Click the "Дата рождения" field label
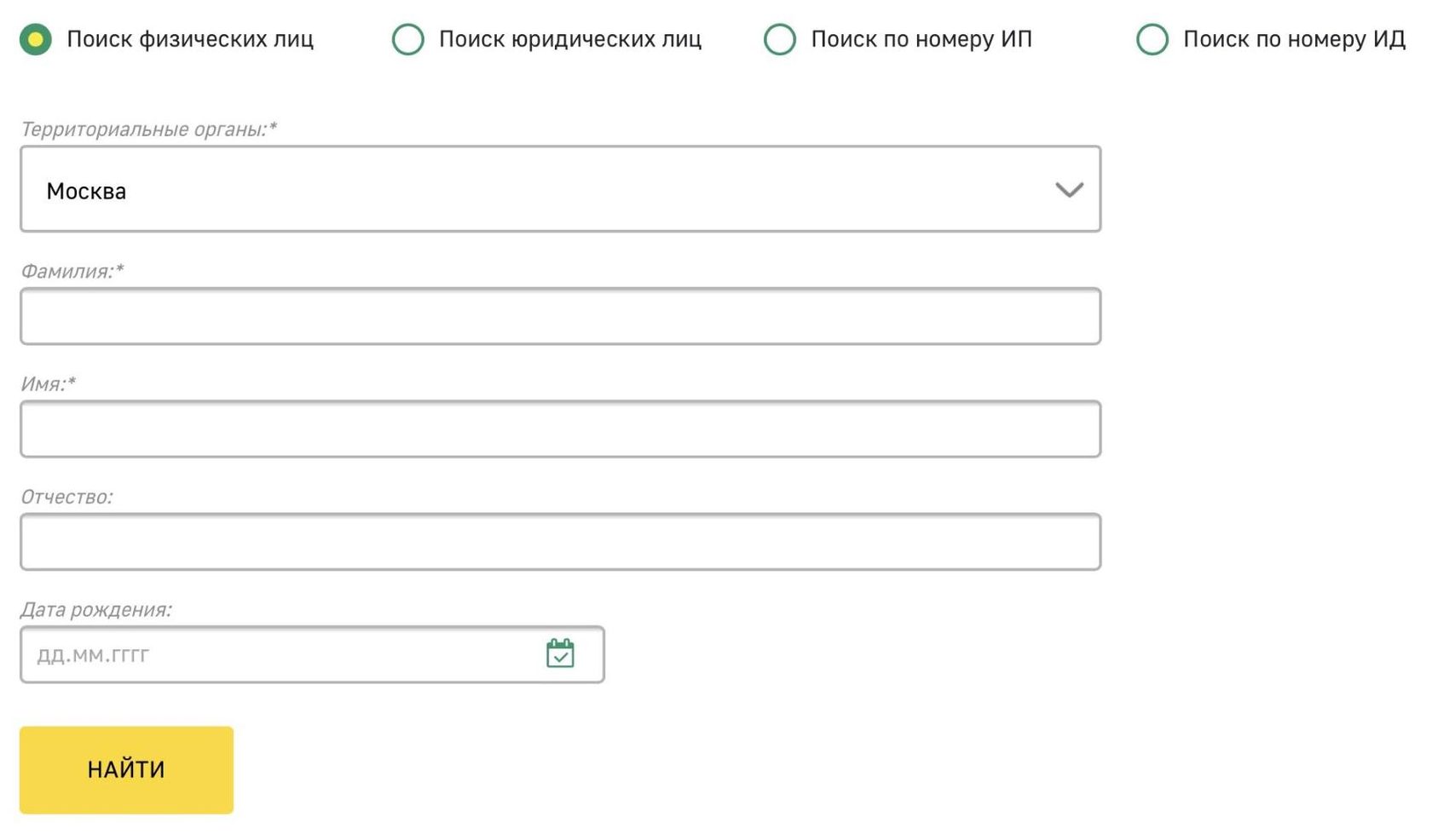1432x840 pixels. [95, 610]
